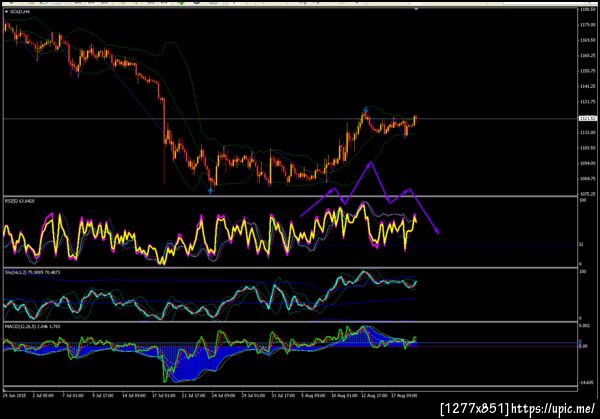This screenshot has height=419, width=600.
Task: Click the 14 Jul 09:00 time label
Action: tap(134, 395)
